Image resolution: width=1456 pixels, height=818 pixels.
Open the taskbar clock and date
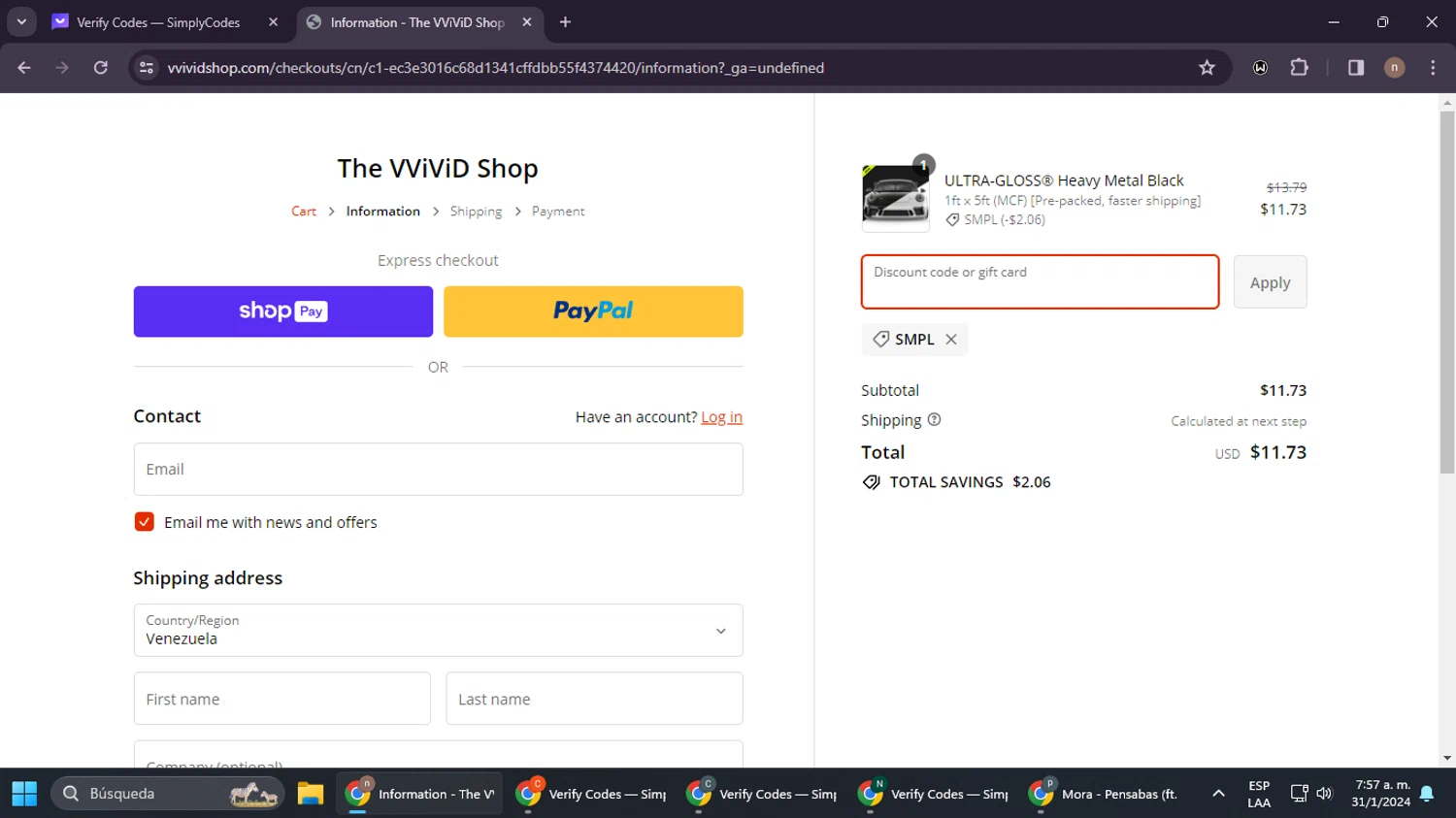click(1382, 794)
